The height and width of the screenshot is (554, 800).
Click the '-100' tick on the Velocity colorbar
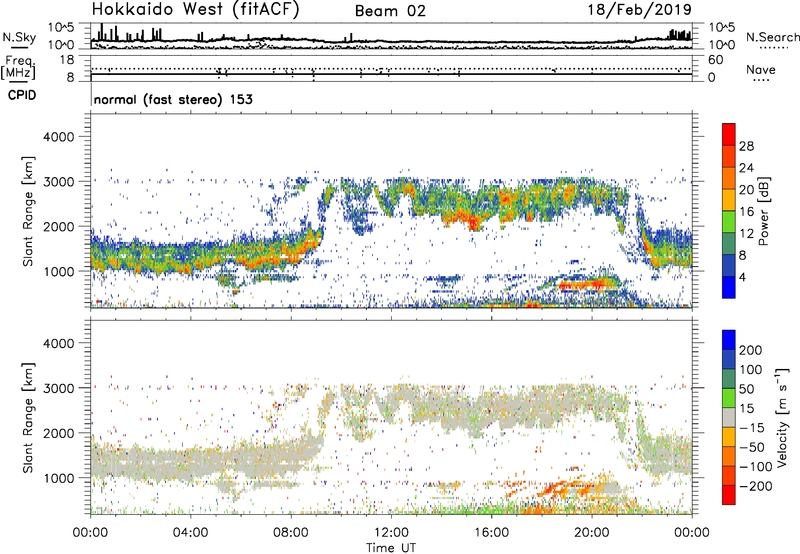(x=755, y=466)
